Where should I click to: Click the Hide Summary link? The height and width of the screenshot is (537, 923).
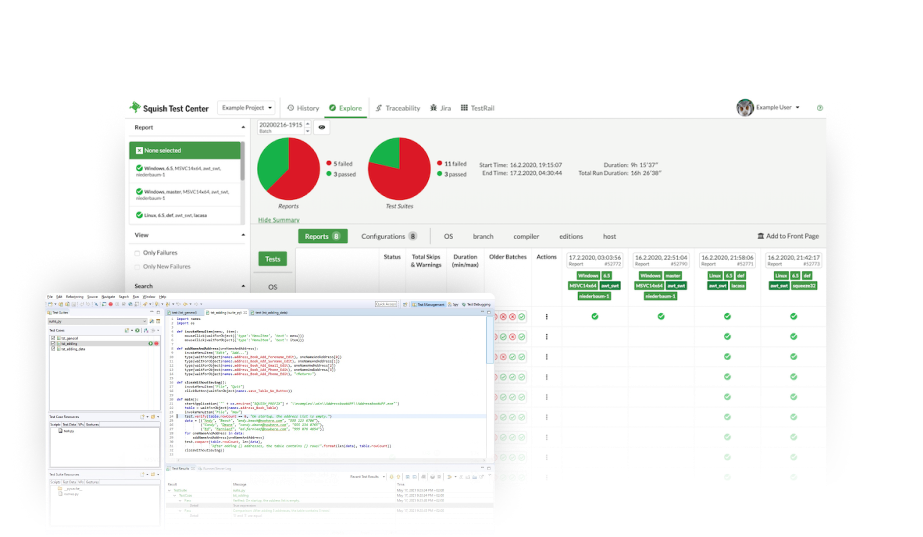(x=278, y=219)
